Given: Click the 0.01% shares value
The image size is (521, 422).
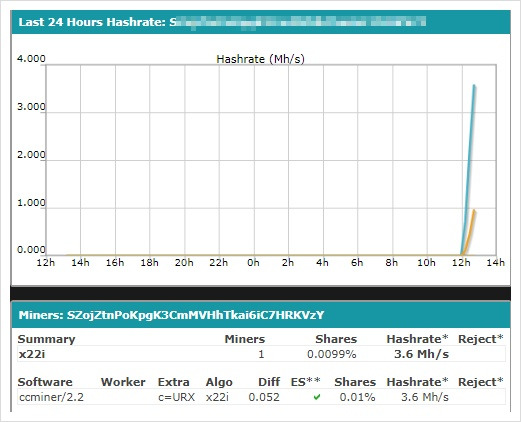Looking at the screenshot, I should coord(357,397).
